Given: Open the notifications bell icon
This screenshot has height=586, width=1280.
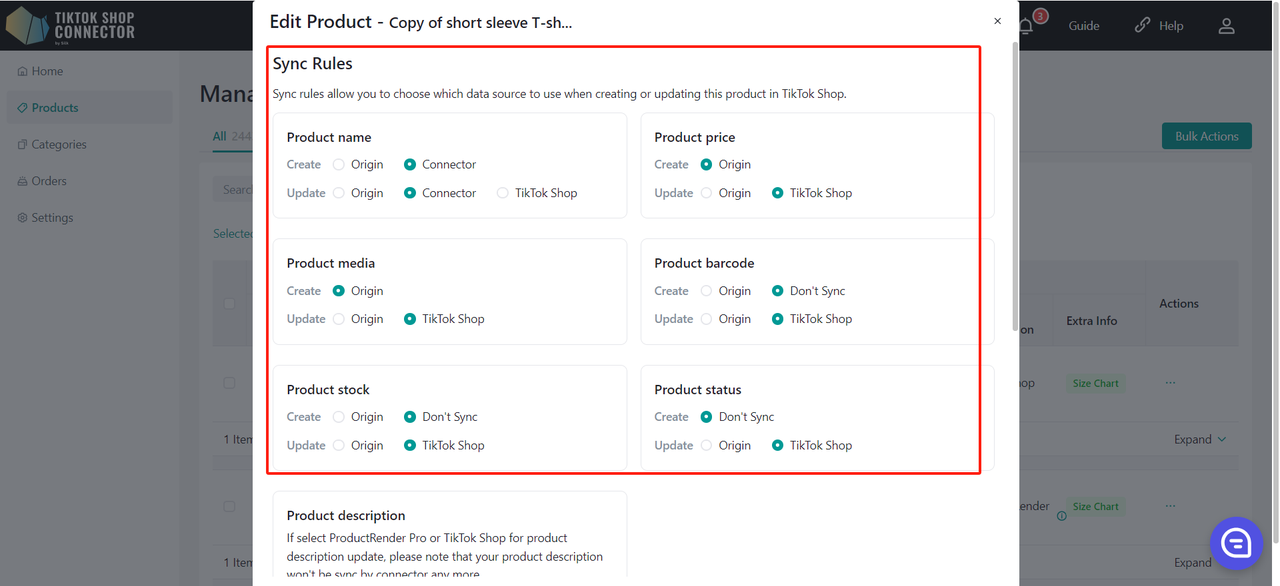Looking at the screenshot, I should [x=1027, y=25].
